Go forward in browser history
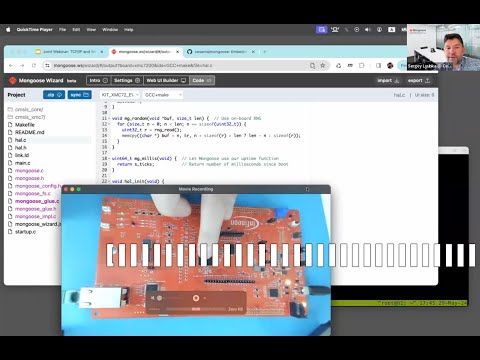This screenshot has width=480, height=360. click(22, 65)
